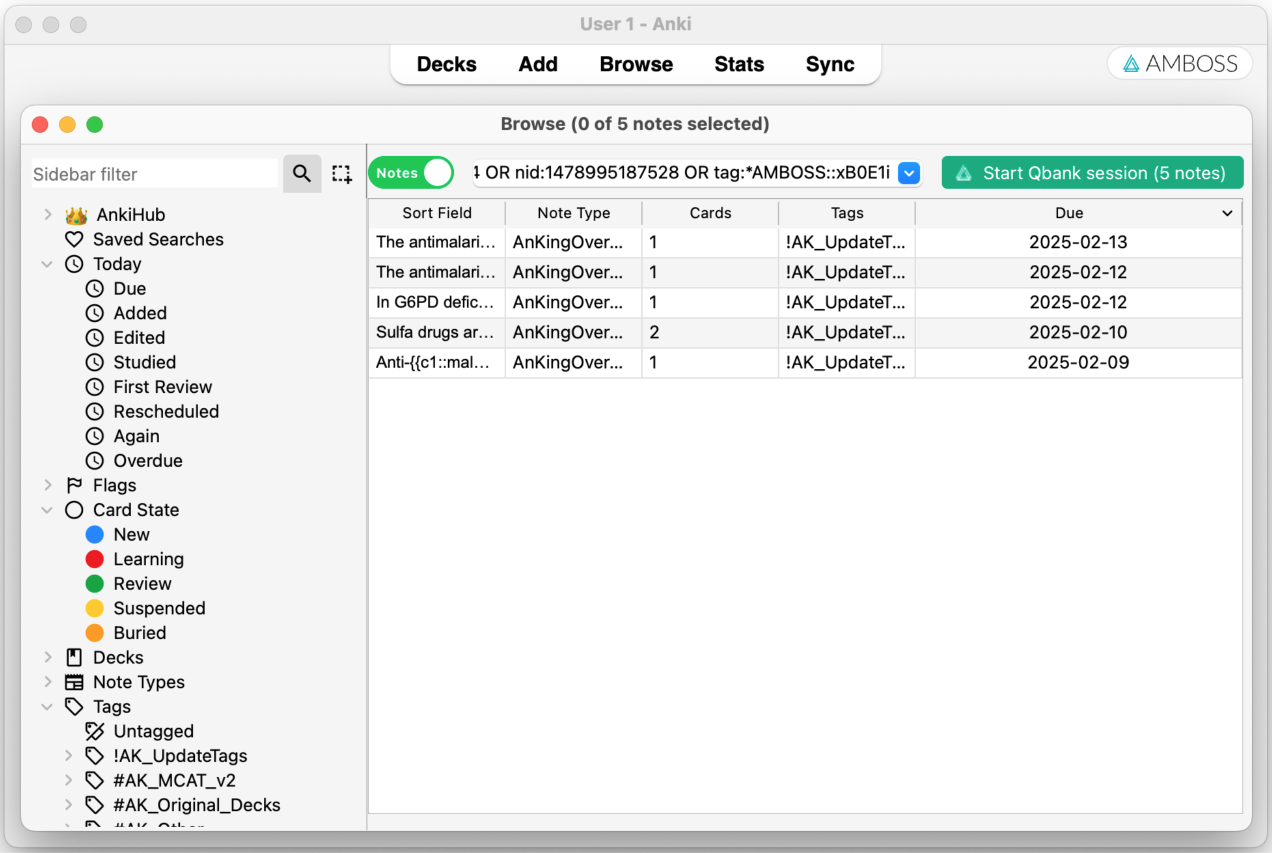Click the Due column header
1272x853 pixels.
coord(1079,213)
